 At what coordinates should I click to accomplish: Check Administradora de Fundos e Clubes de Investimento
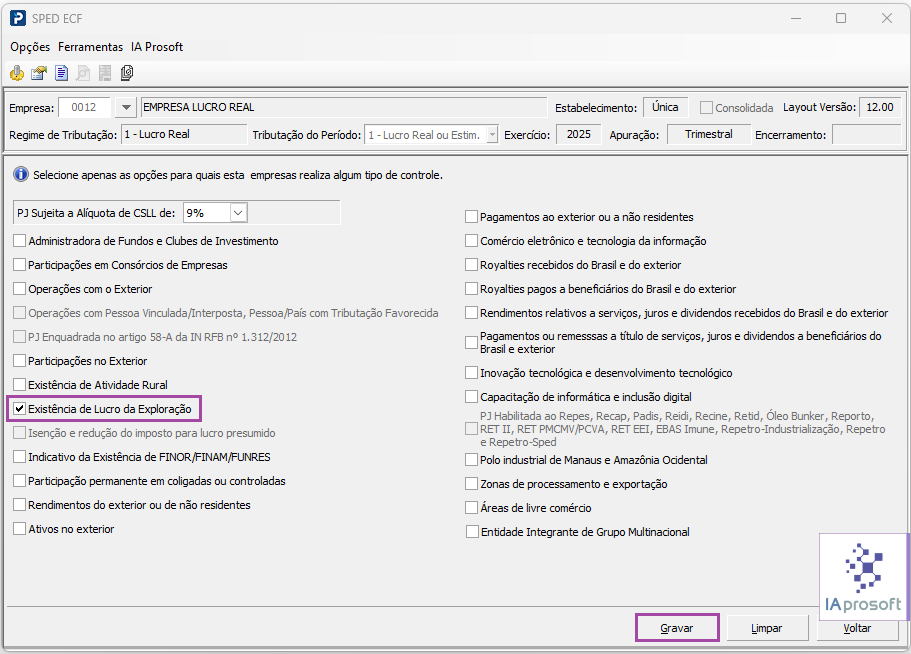pos(20,240)
